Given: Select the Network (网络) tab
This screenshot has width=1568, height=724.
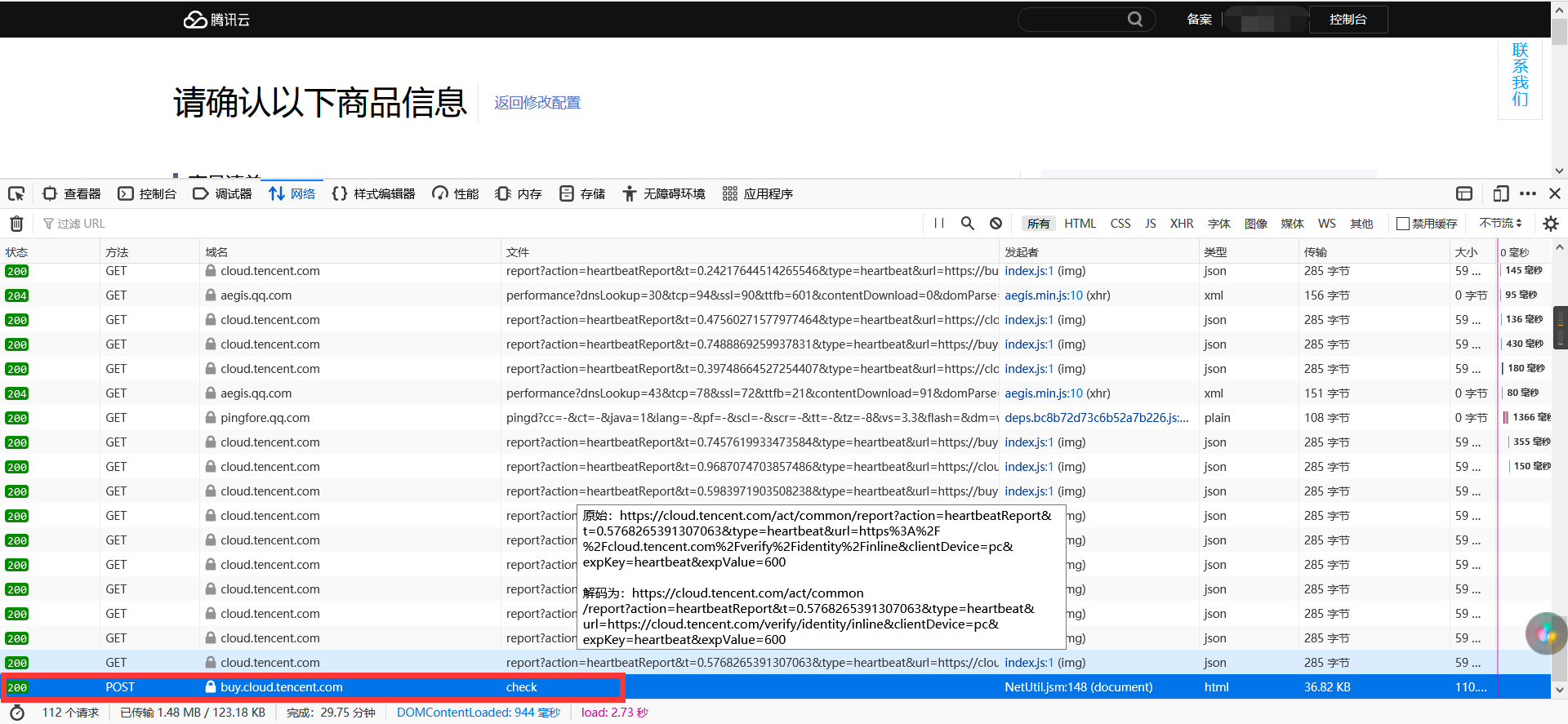Looking at the screenshot, I should [292, 193].
